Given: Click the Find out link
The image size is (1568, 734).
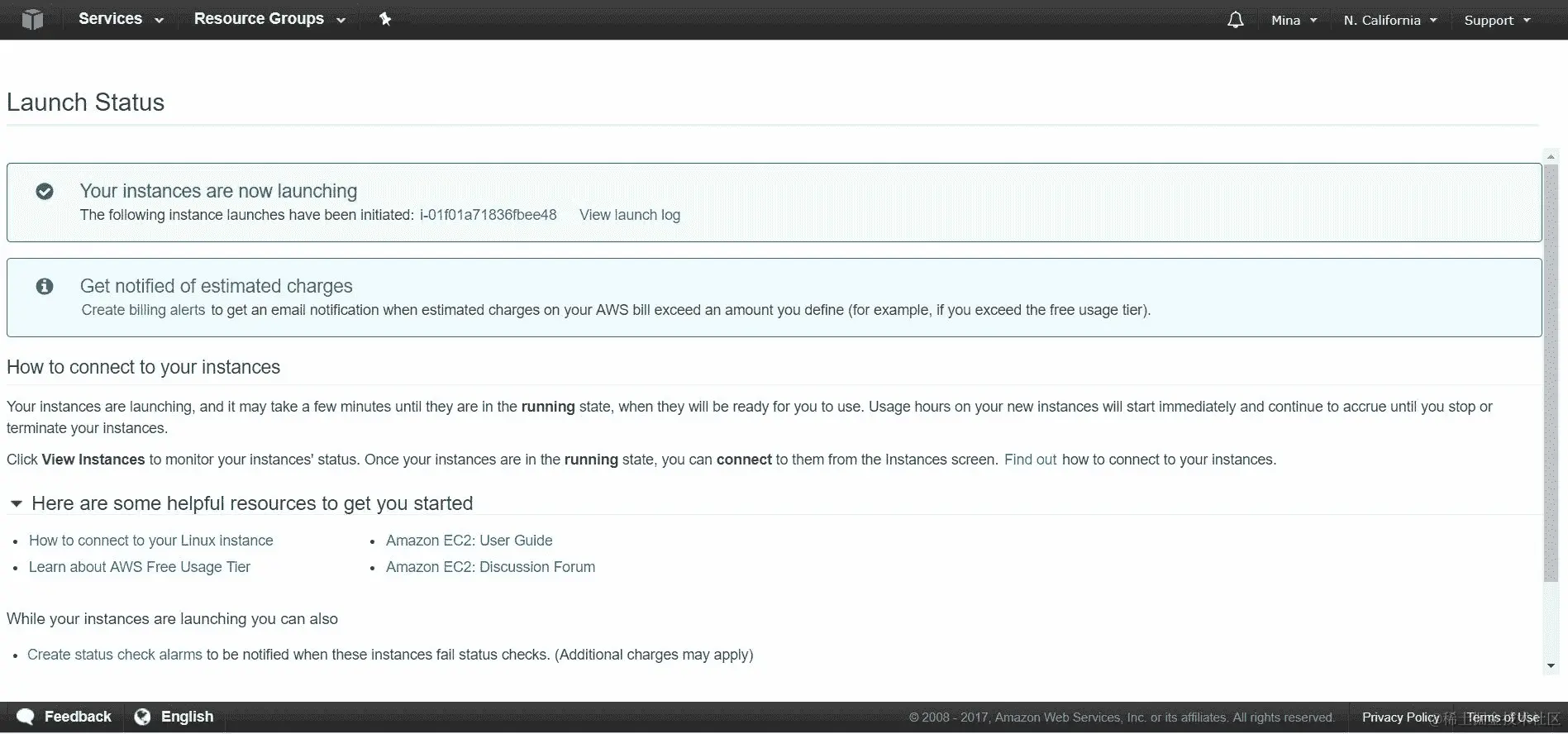Looking at the screenshot, I should point(1030,460).
